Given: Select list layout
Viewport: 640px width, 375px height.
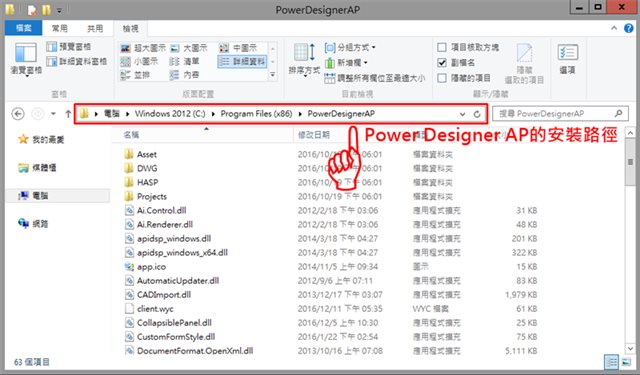Looking at the screenshot, I should [184, 62].
